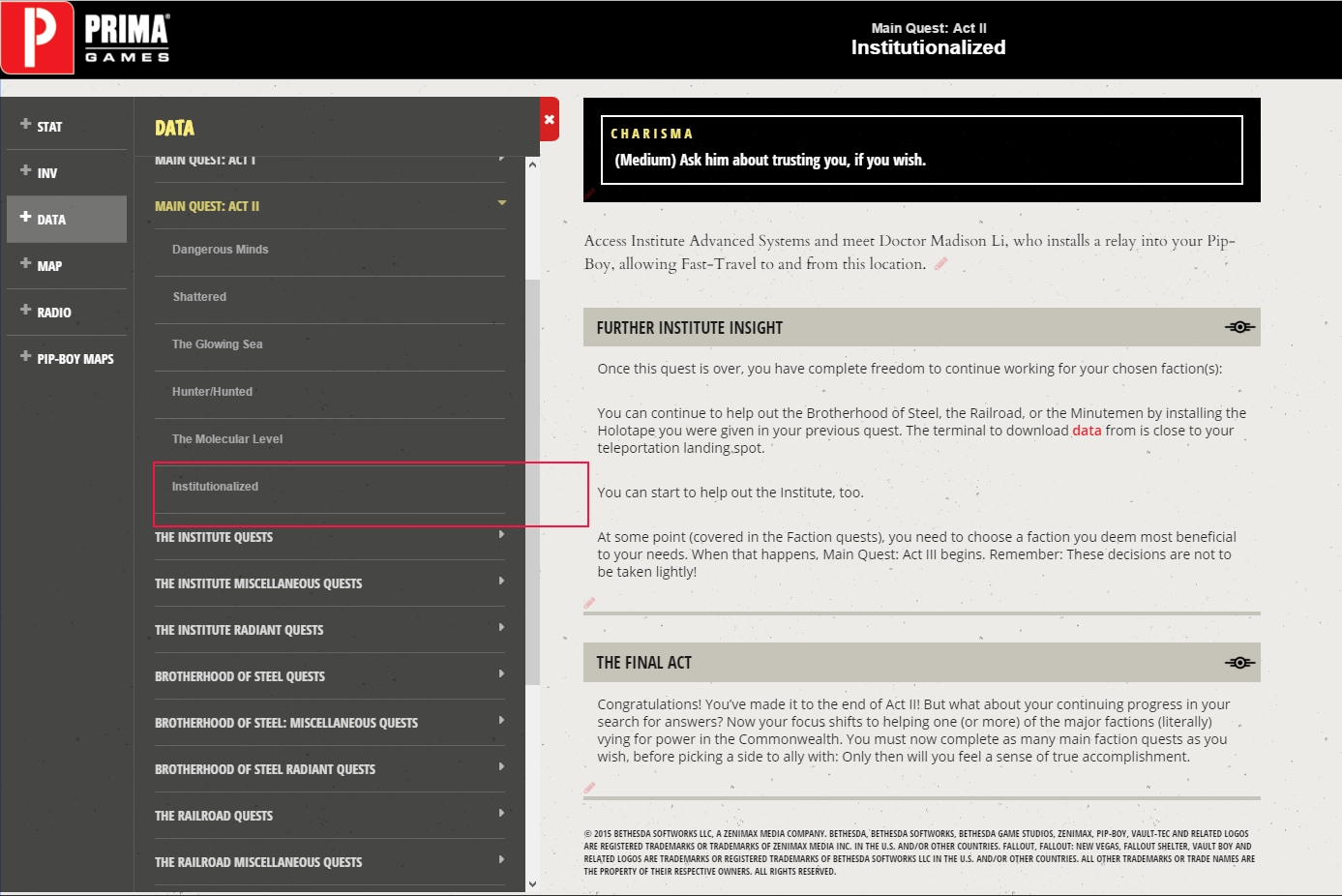Collapse the Main Quest: Act II section
The width and height of the screenshot is (1342, 896).
(x=330, y=206)
